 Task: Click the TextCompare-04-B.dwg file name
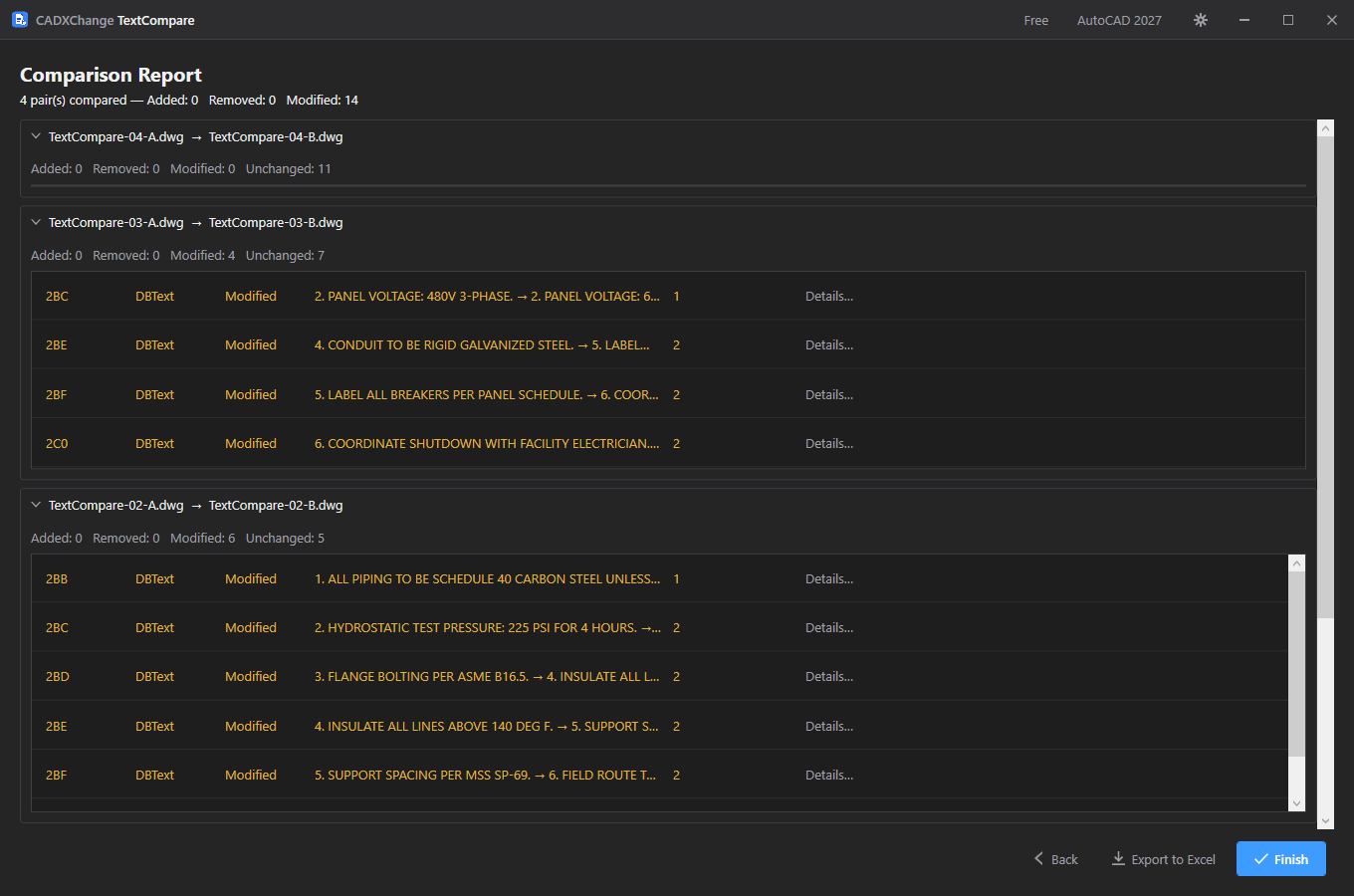pyautogui.click(x=276, y=136)
